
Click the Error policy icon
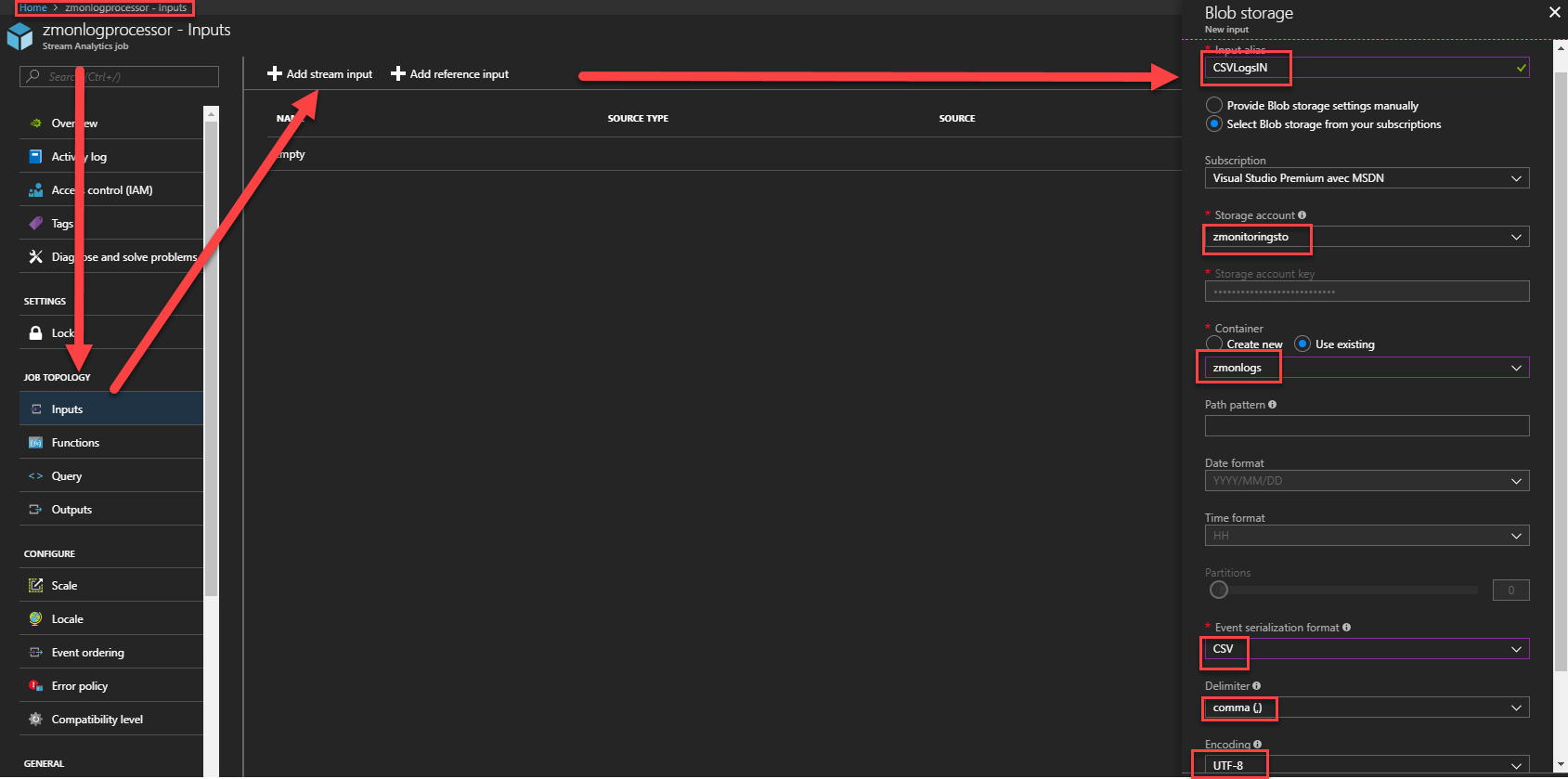click(x=35, y=686)
